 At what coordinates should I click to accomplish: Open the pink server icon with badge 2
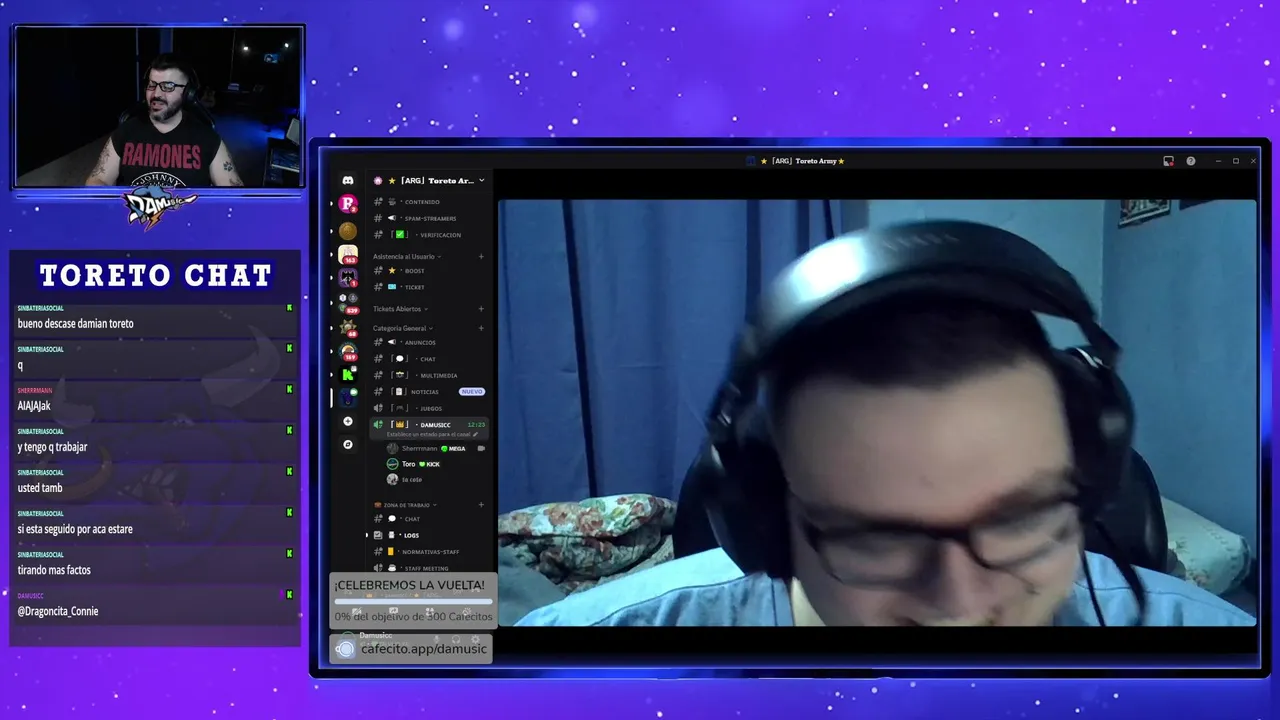coord(347,204)
